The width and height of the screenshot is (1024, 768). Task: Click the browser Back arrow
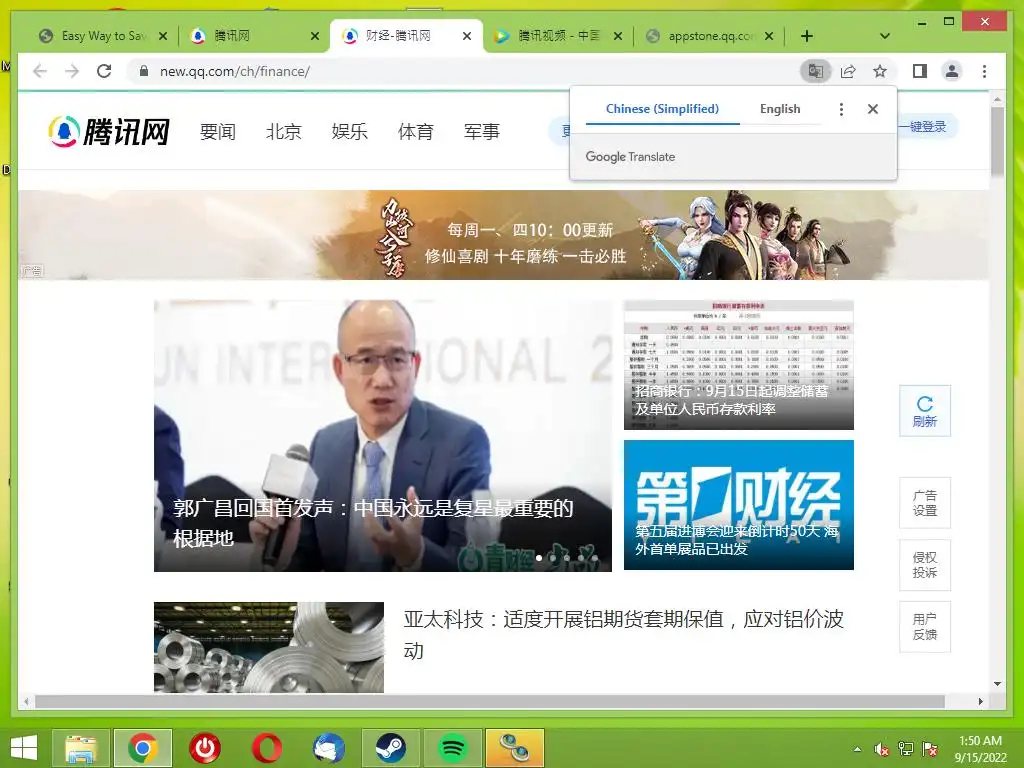click(x=40, y=71)
